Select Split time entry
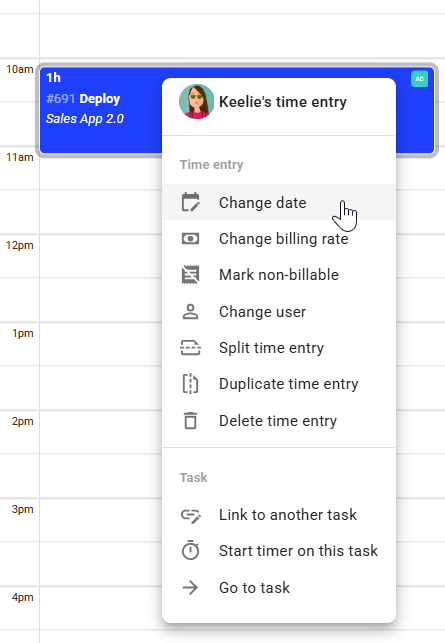This screenshot has height=643, width=445. pos(279,348)
